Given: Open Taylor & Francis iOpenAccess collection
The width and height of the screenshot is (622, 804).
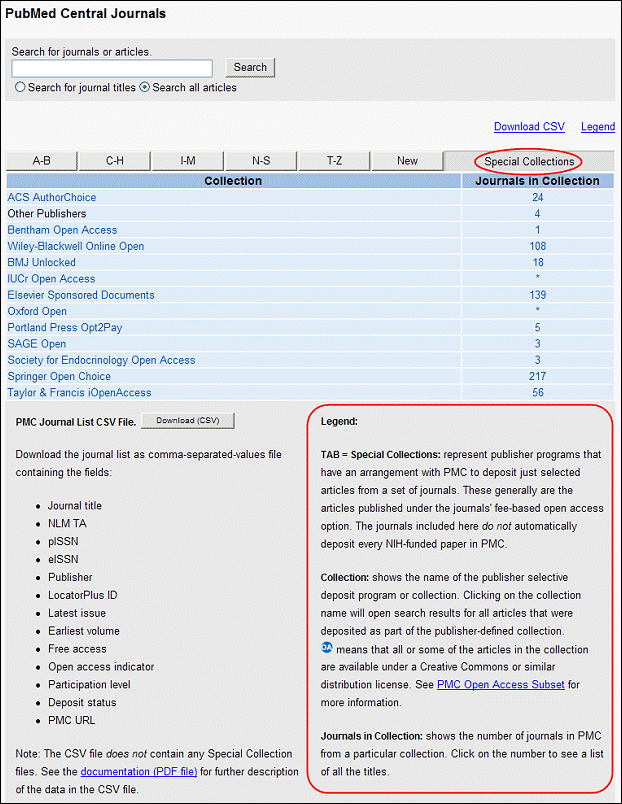Looking at the screenshot, I should click(x=79, y=393).
